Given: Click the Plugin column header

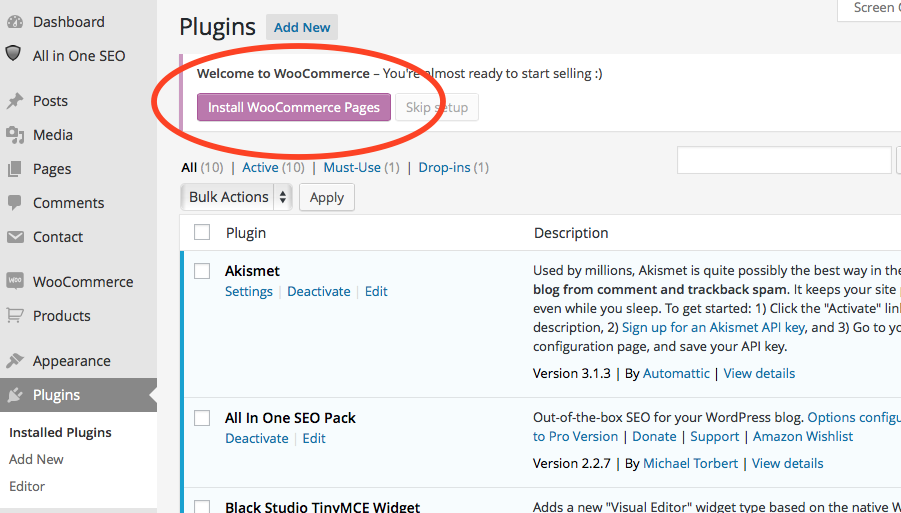Looking at the screenshot, I should (246, 233).
